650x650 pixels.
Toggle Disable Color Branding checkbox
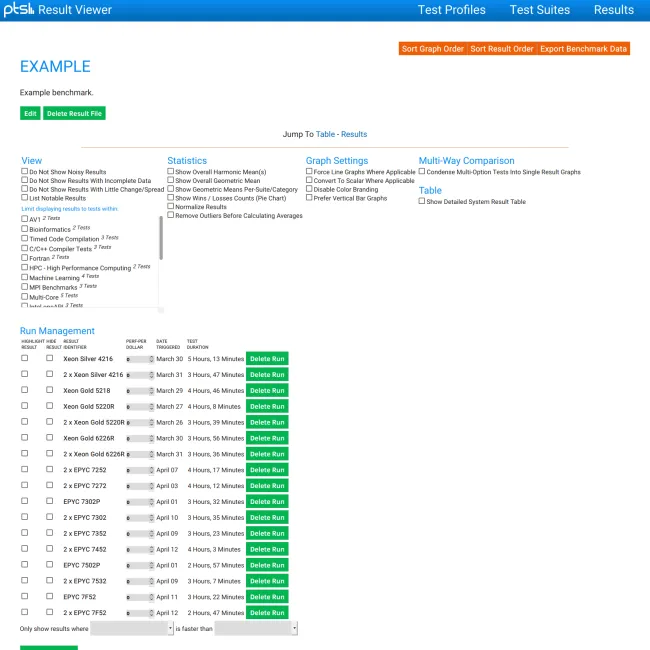coord(309,189)
